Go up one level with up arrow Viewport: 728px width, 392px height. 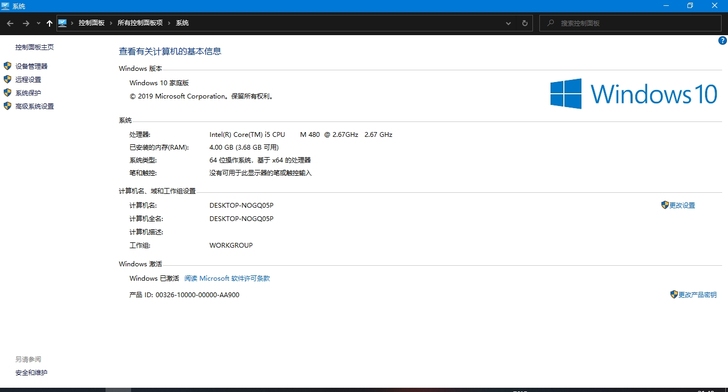(x=49, y=23)
